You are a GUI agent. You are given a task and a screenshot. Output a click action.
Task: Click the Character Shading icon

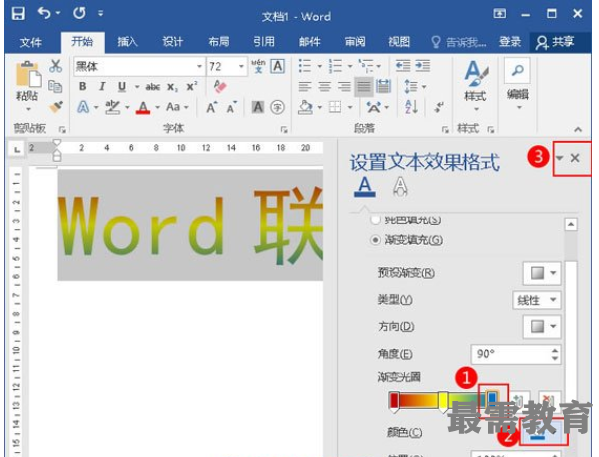(x=258, y=107)
